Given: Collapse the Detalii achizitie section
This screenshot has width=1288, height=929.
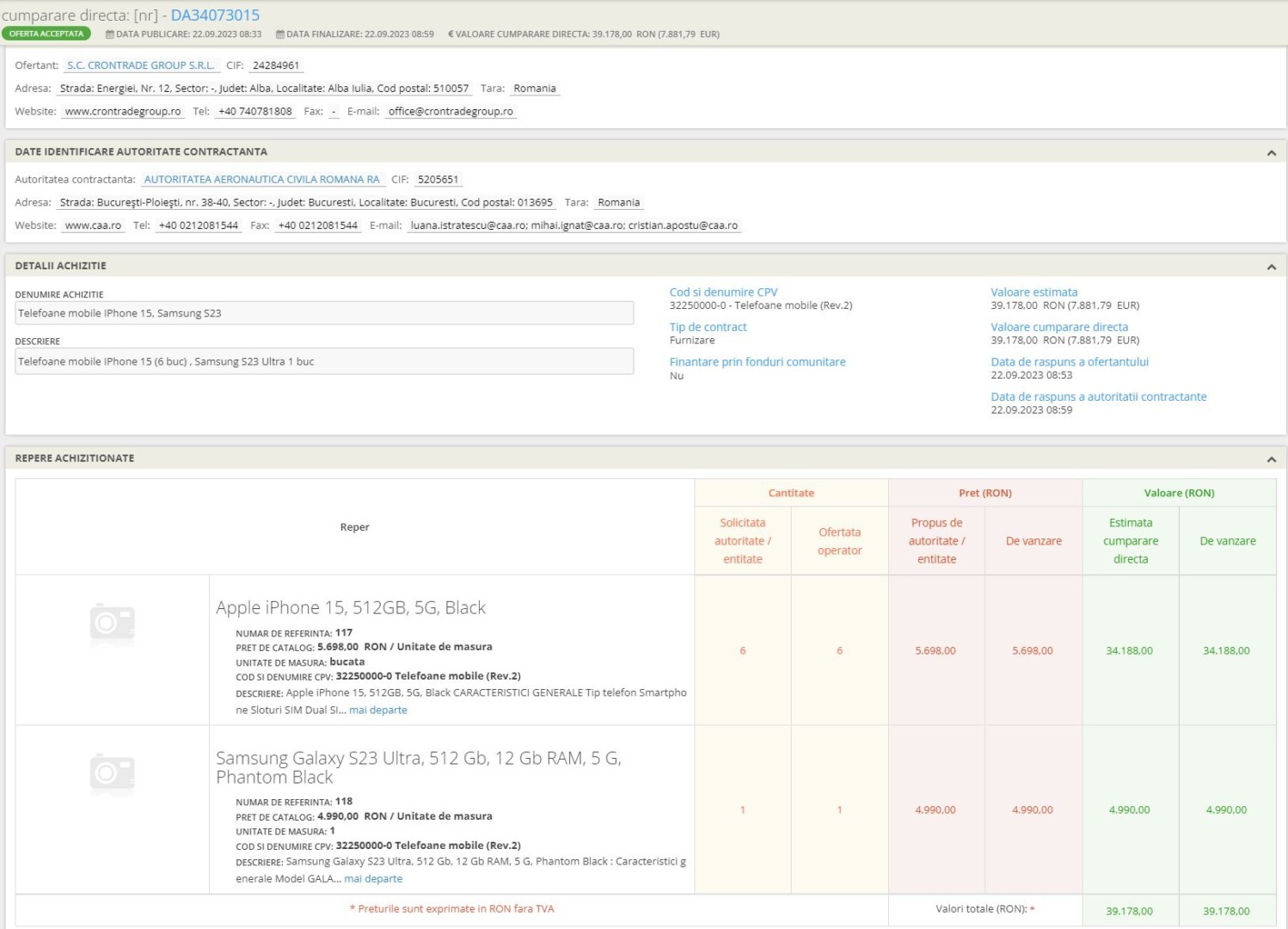Looking at the screenshot, I should (1271, 267).
